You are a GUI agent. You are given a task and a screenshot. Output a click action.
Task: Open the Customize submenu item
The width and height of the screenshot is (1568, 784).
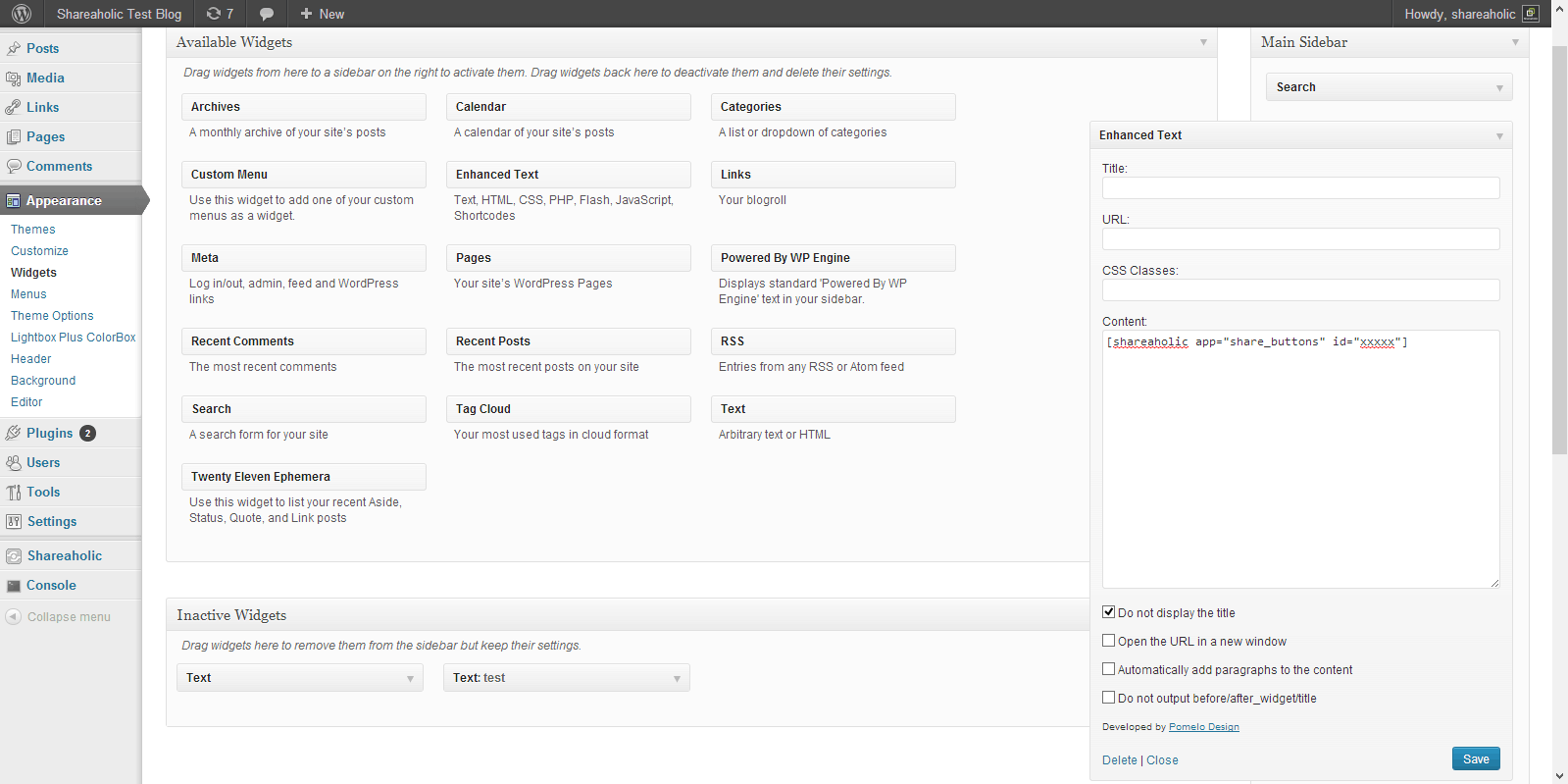39,251
